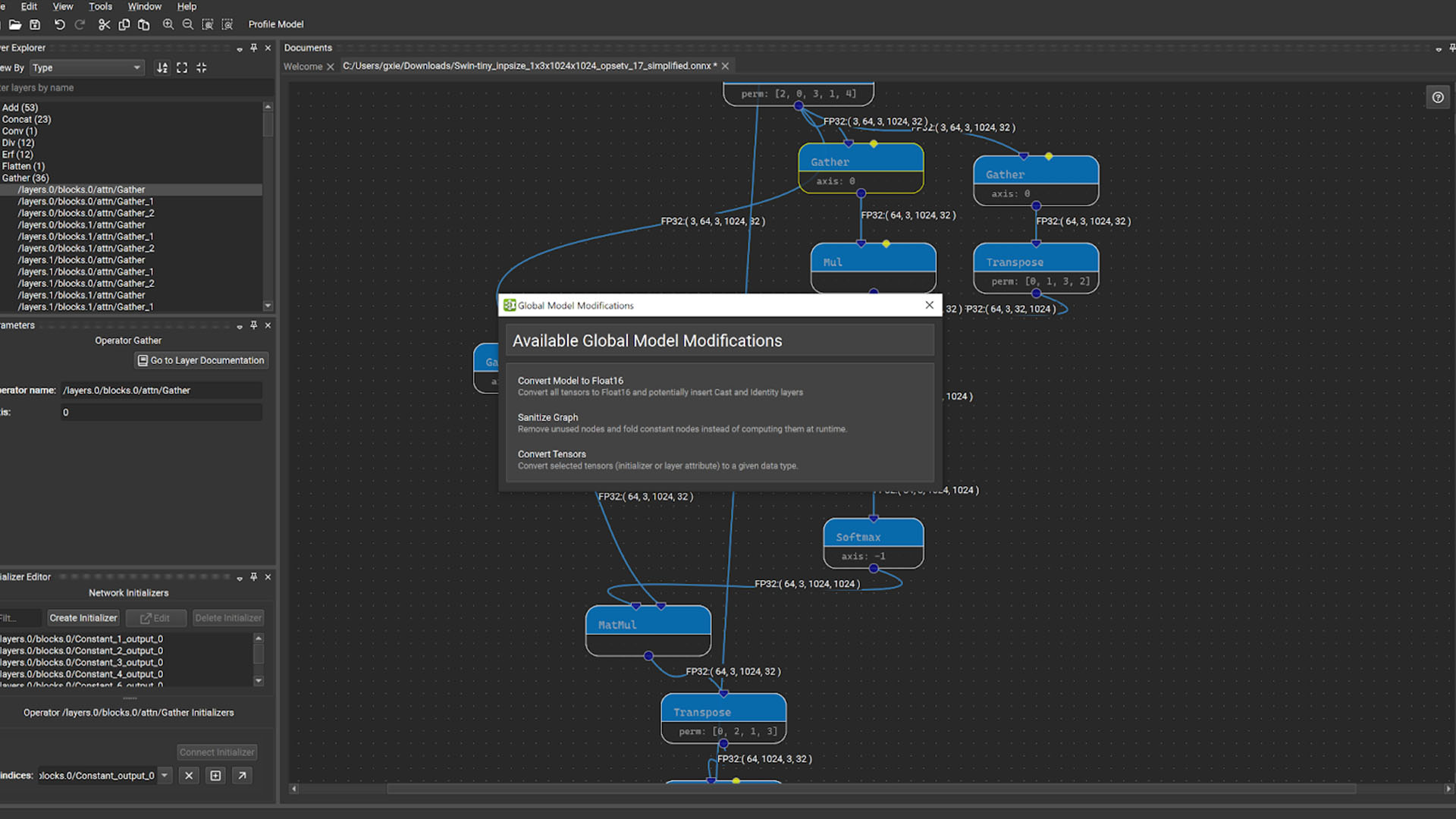Viewport: 1456px width, 819px height.
Task: Toggle auto-hide pin on Parameters panel
Action: coord(253,325)
